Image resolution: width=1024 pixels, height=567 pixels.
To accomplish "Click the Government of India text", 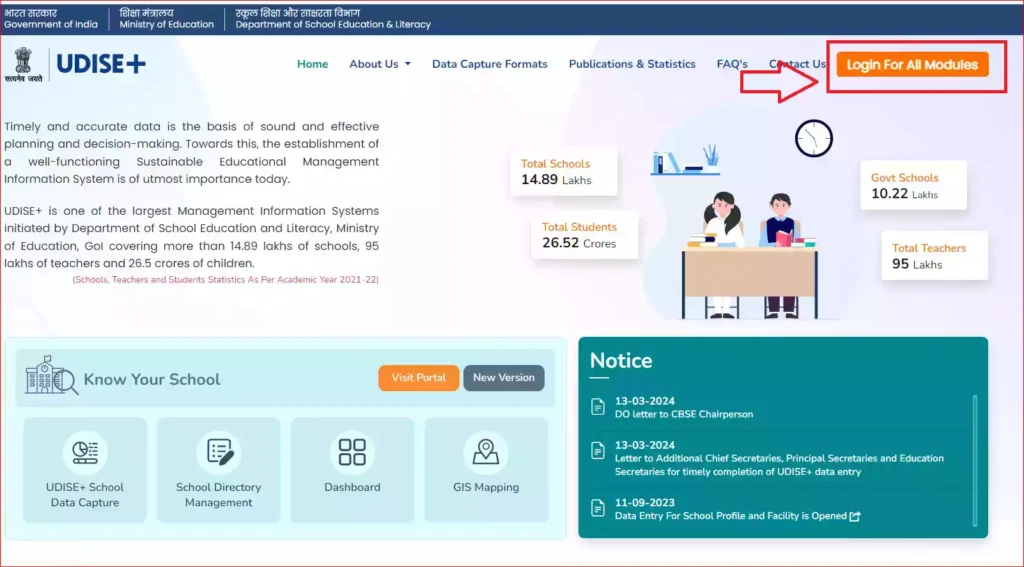I will click(x=51, y=24).
